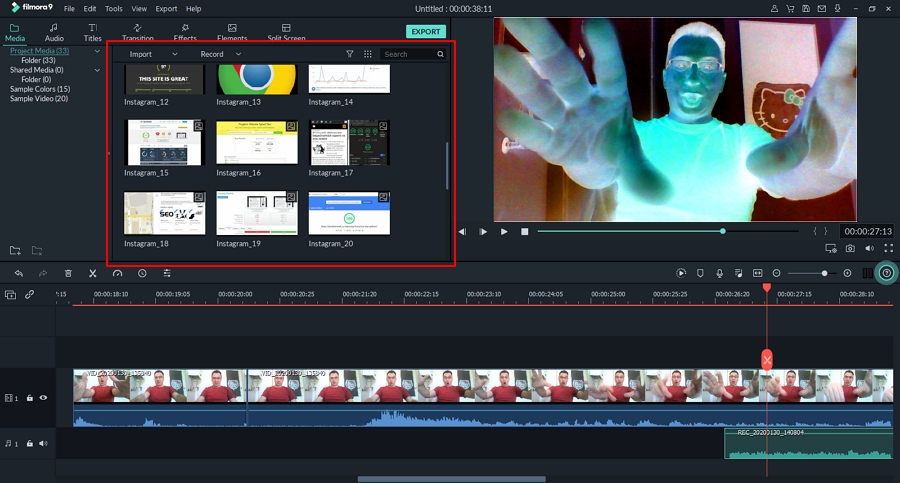This screenshot has width=900, height=483.
Task: Hide video track 1 using the eye icon
Action: click(x=43, y=398)
